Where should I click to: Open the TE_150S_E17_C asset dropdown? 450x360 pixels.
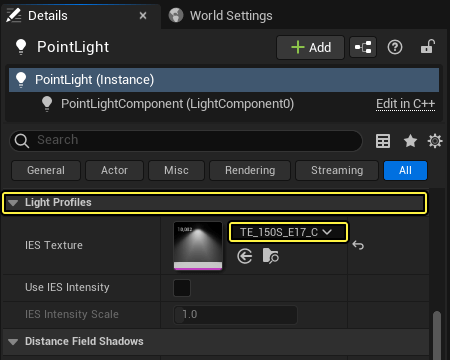point(288,232)
